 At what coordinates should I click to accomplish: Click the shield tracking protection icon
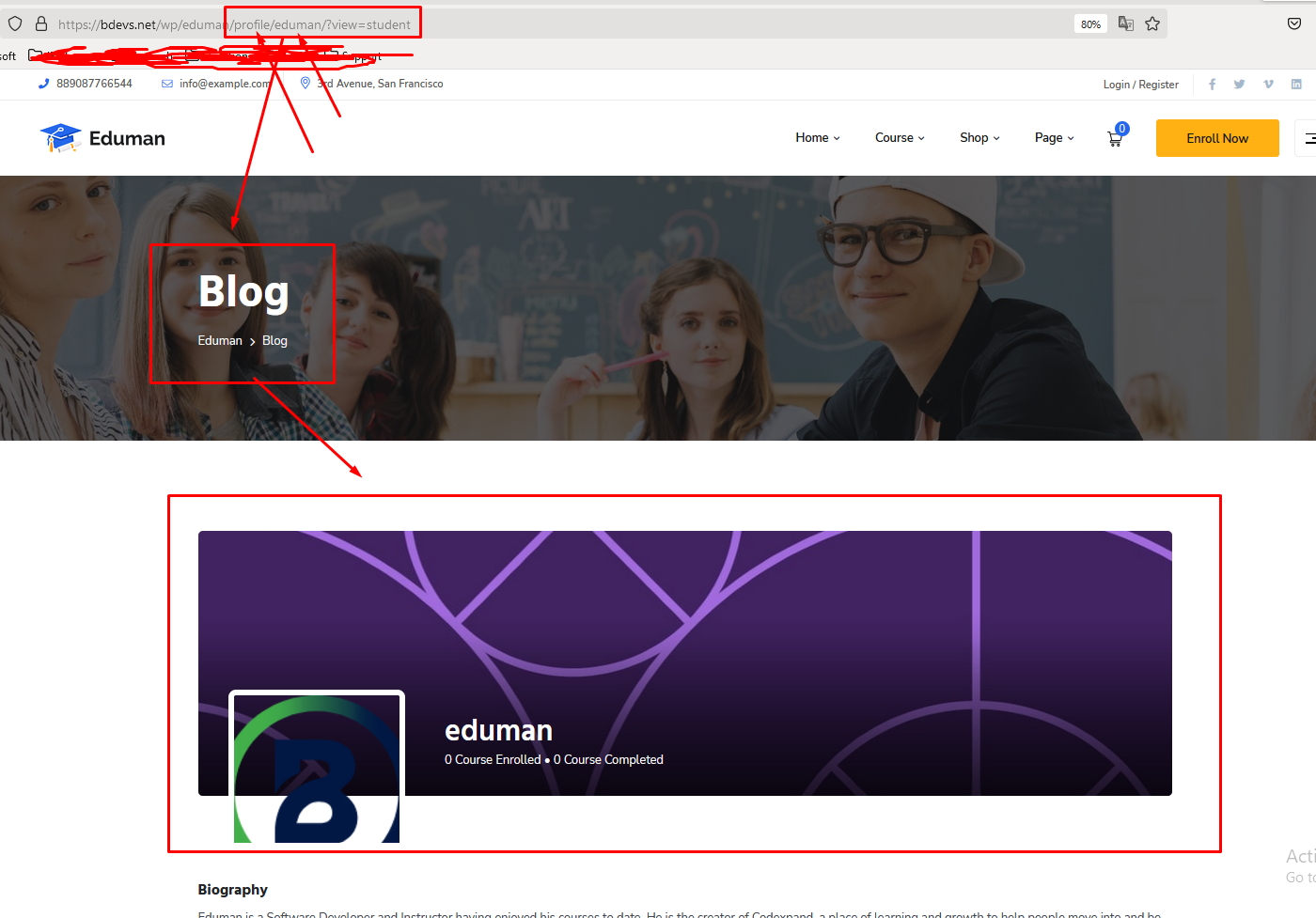point(15,23)
